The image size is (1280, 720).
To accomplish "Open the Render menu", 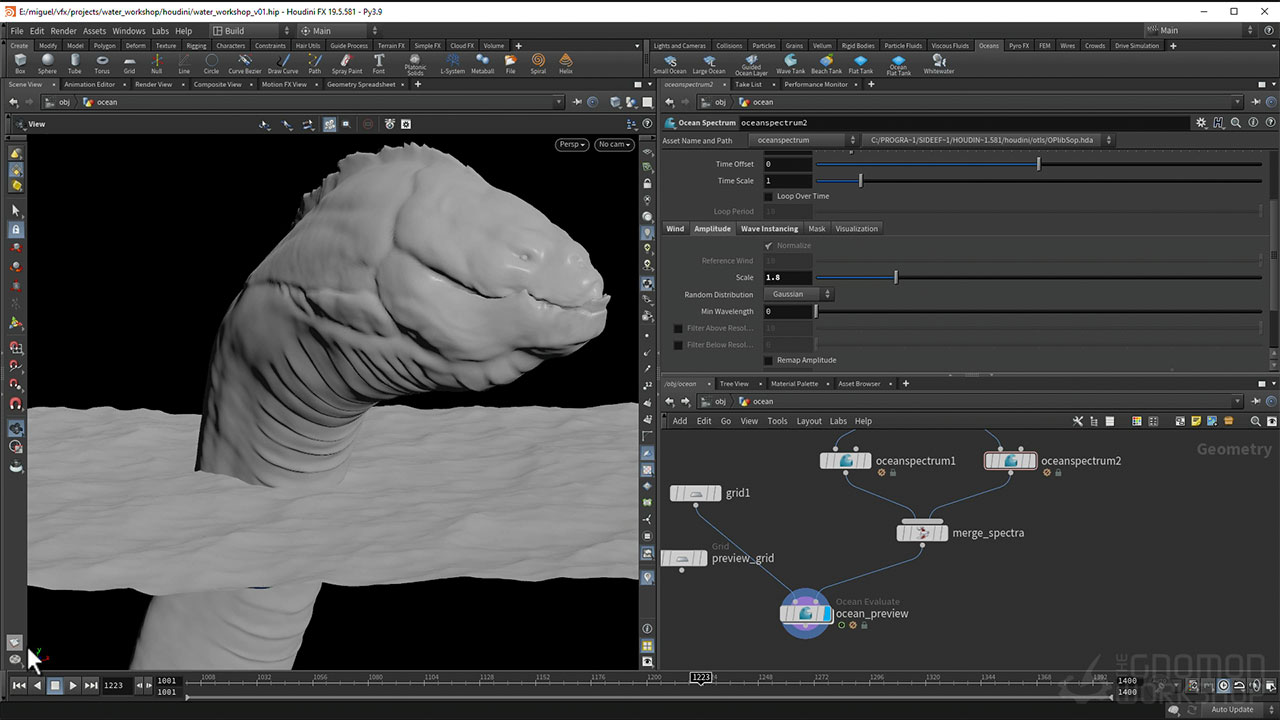I will point(64,31).
